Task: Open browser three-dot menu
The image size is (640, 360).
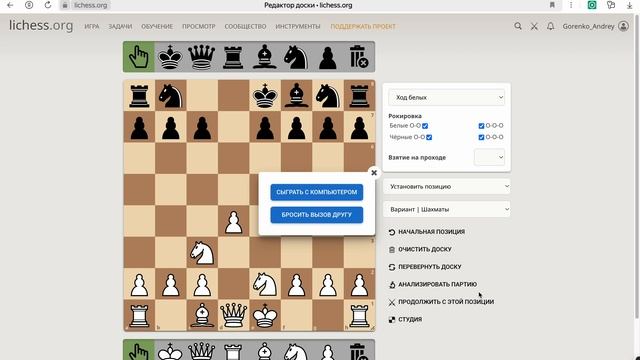Action: [x=571, y=5]
